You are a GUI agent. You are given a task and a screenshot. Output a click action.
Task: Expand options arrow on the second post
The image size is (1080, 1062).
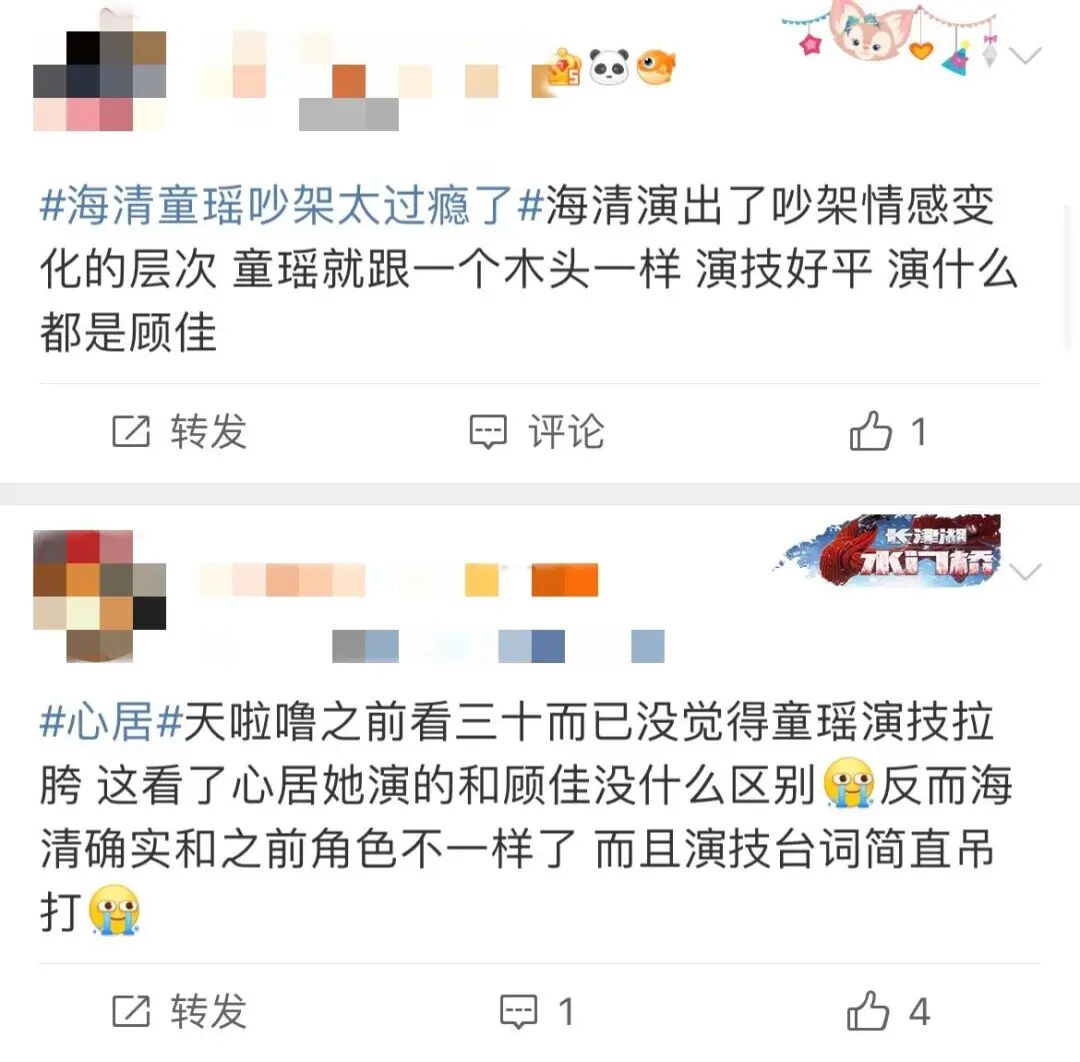coord(1025,572)
